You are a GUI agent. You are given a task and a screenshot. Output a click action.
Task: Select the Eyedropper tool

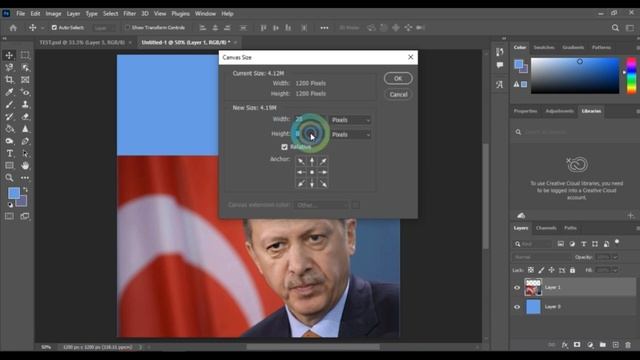pyautogui.click(x=9, y=92)
